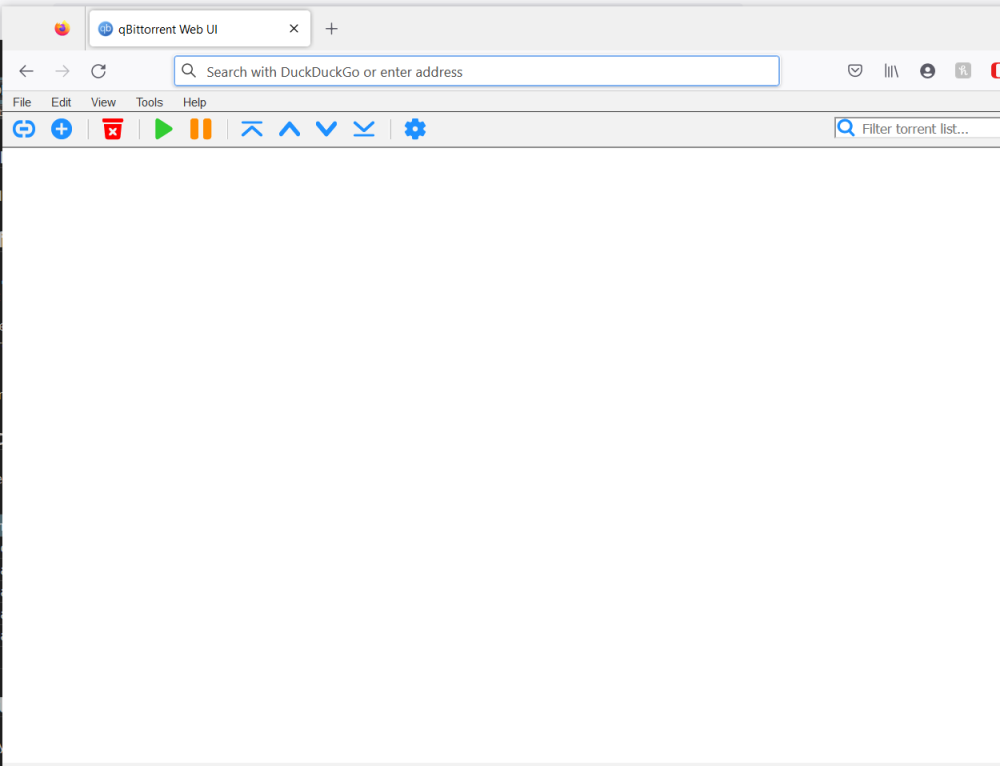1000x766 pixels.
Task: Open qBittorrent options gear icon
Action: 415,129
